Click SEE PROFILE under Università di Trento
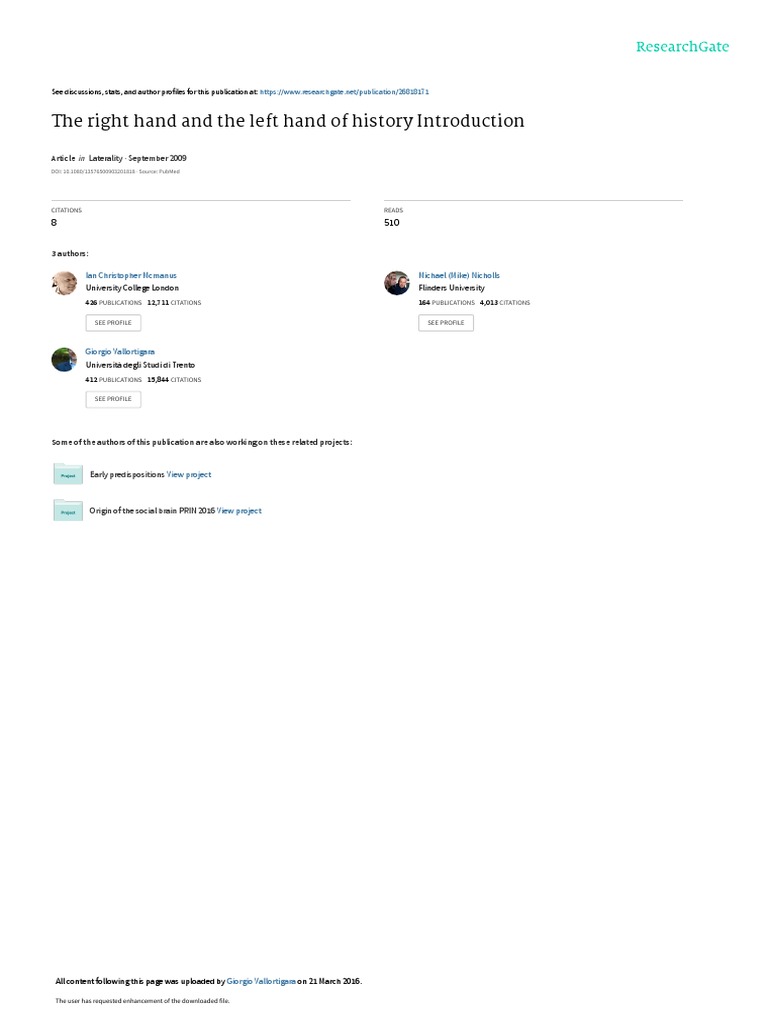 click(x=113, y=399)
